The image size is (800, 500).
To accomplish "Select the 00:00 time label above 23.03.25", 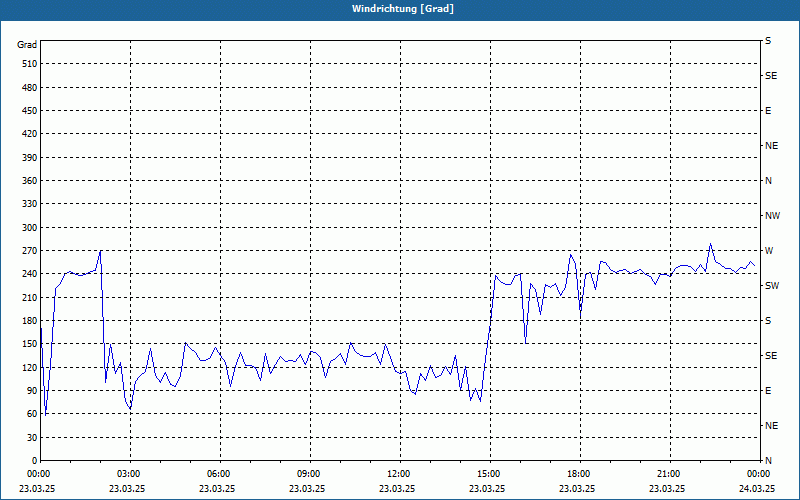I will tap(40, 474).
